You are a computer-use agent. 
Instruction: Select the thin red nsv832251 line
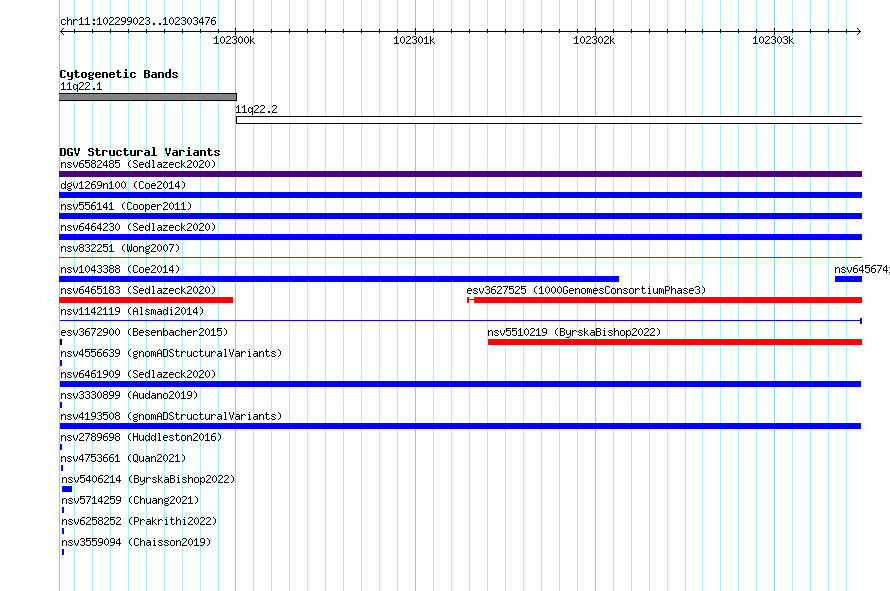pyautogui.click(x=460, y=258)
